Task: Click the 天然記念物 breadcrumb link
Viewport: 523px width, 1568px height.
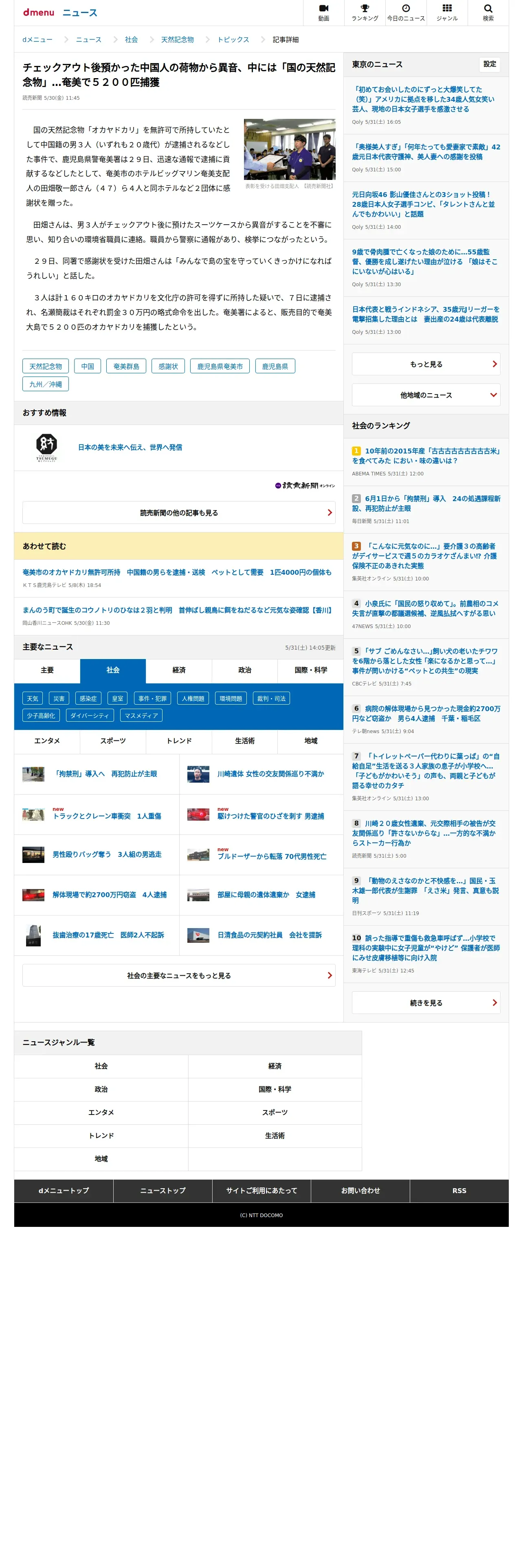Action: coord(177,39)
